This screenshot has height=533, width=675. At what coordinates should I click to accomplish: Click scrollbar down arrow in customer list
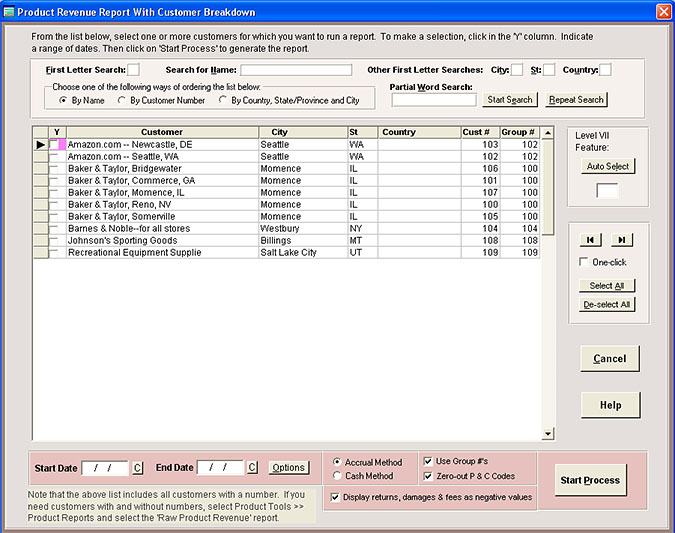[547, 433]
